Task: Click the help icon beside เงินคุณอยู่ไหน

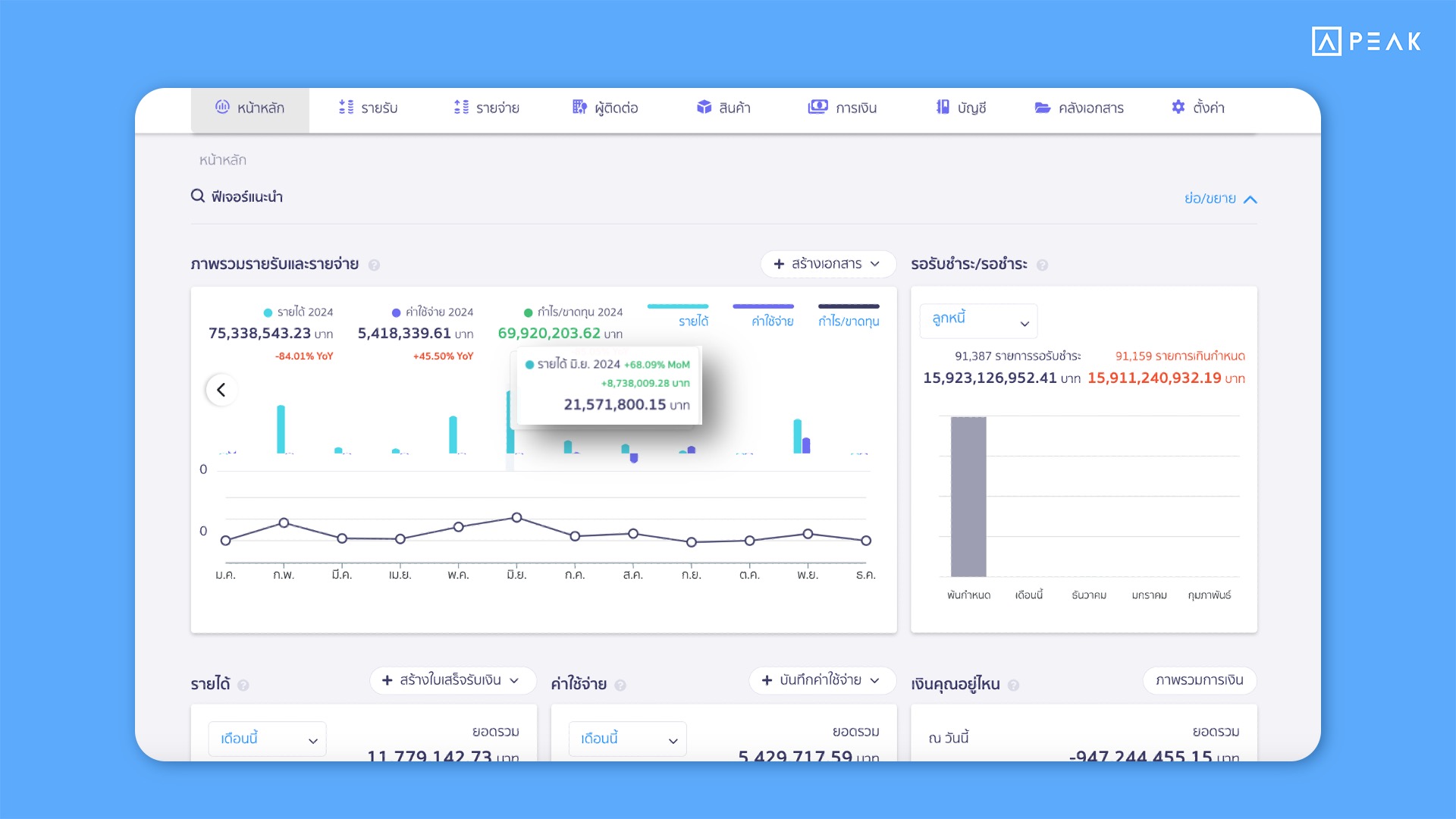Action: click(x=1013, y=685)
